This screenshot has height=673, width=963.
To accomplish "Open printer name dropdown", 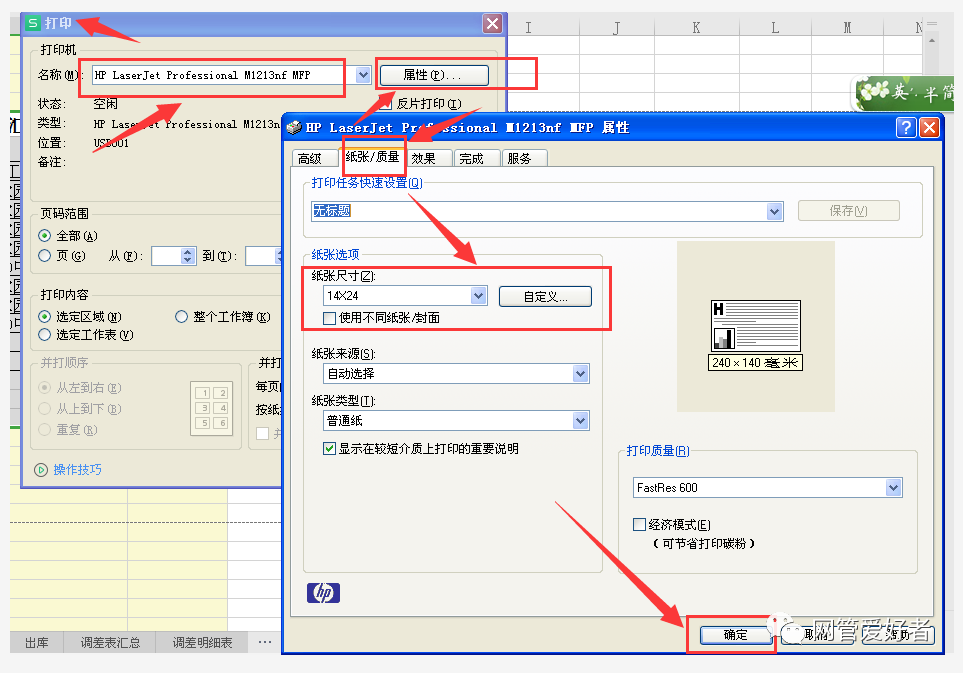I will pyautogui.click(x=364, y=75).
